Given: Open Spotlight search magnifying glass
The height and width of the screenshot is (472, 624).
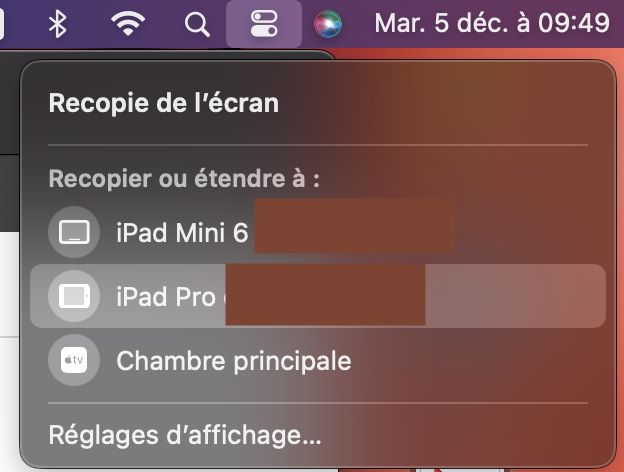Looking at the screenshot, I should (198, 24).
